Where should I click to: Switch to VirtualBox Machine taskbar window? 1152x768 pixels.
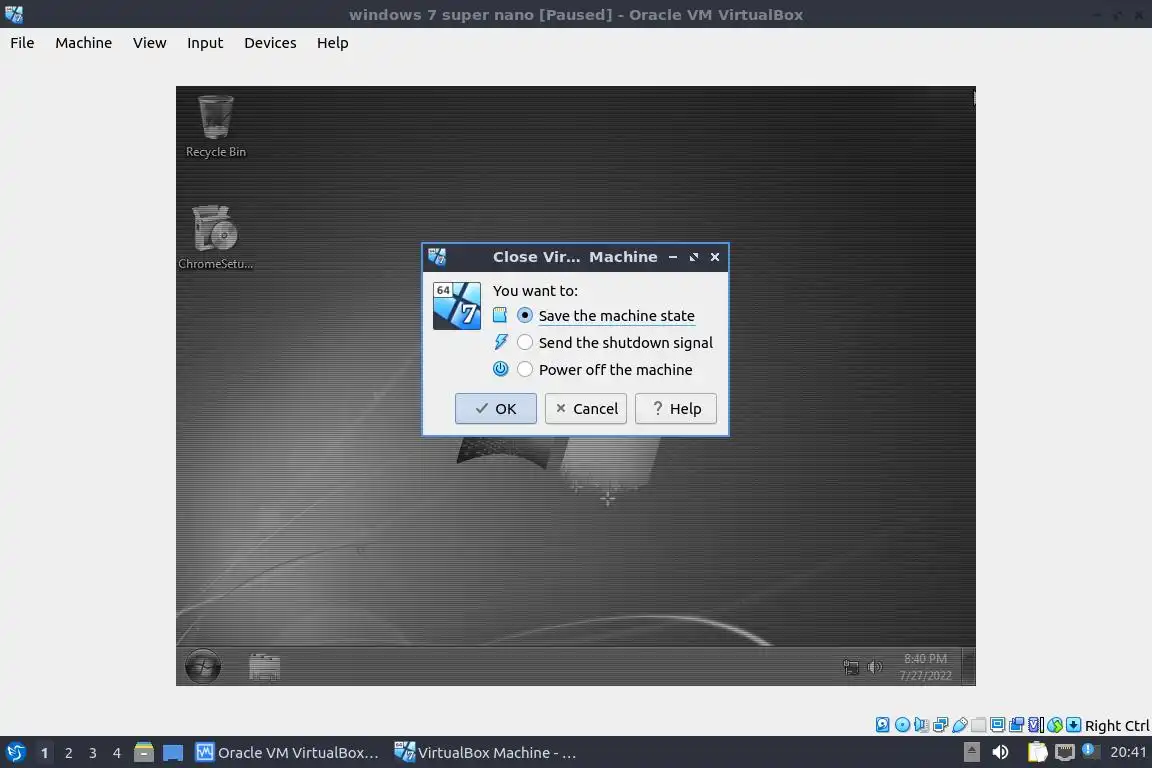pos(486,753)
